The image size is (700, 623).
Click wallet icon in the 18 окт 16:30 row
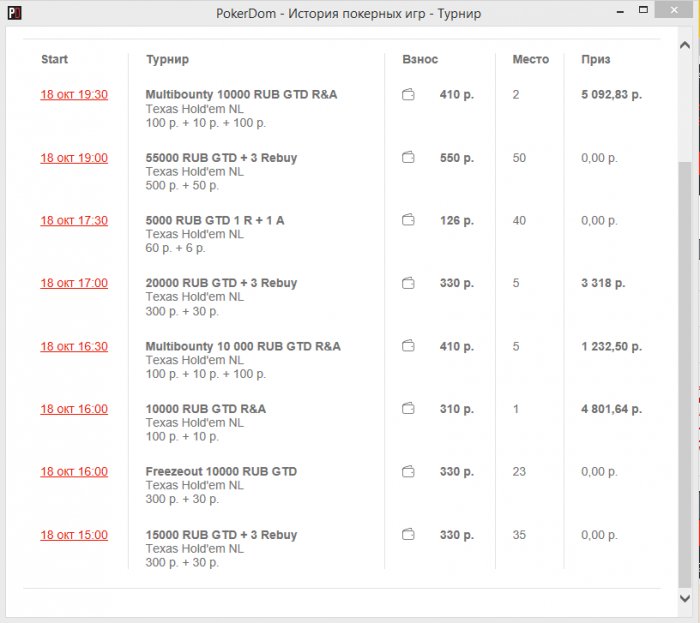[x=408, y=346]
